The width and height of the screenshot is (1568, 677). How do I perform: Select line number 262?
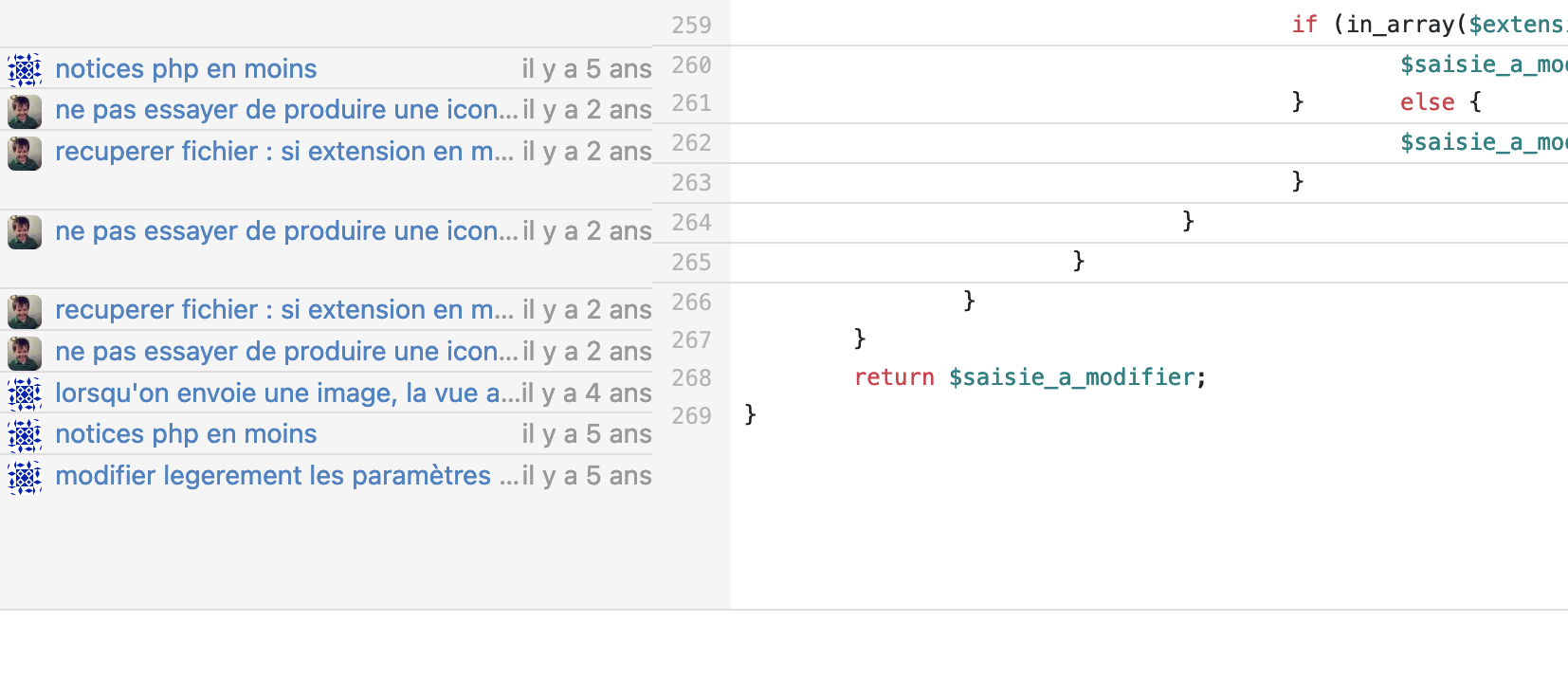coord(691,143)
